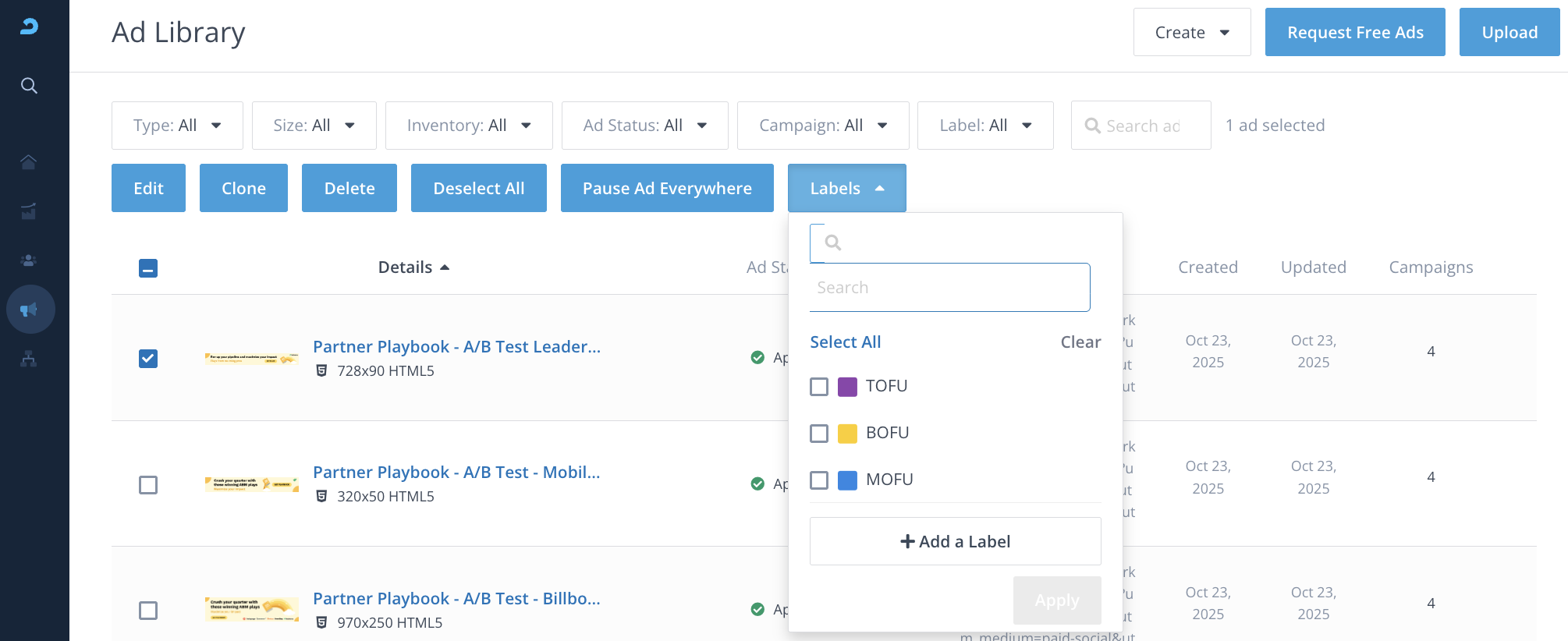Check the TOFU label checkbox
The height and width of the screenshot is (641, 1568).
point(819,387)
